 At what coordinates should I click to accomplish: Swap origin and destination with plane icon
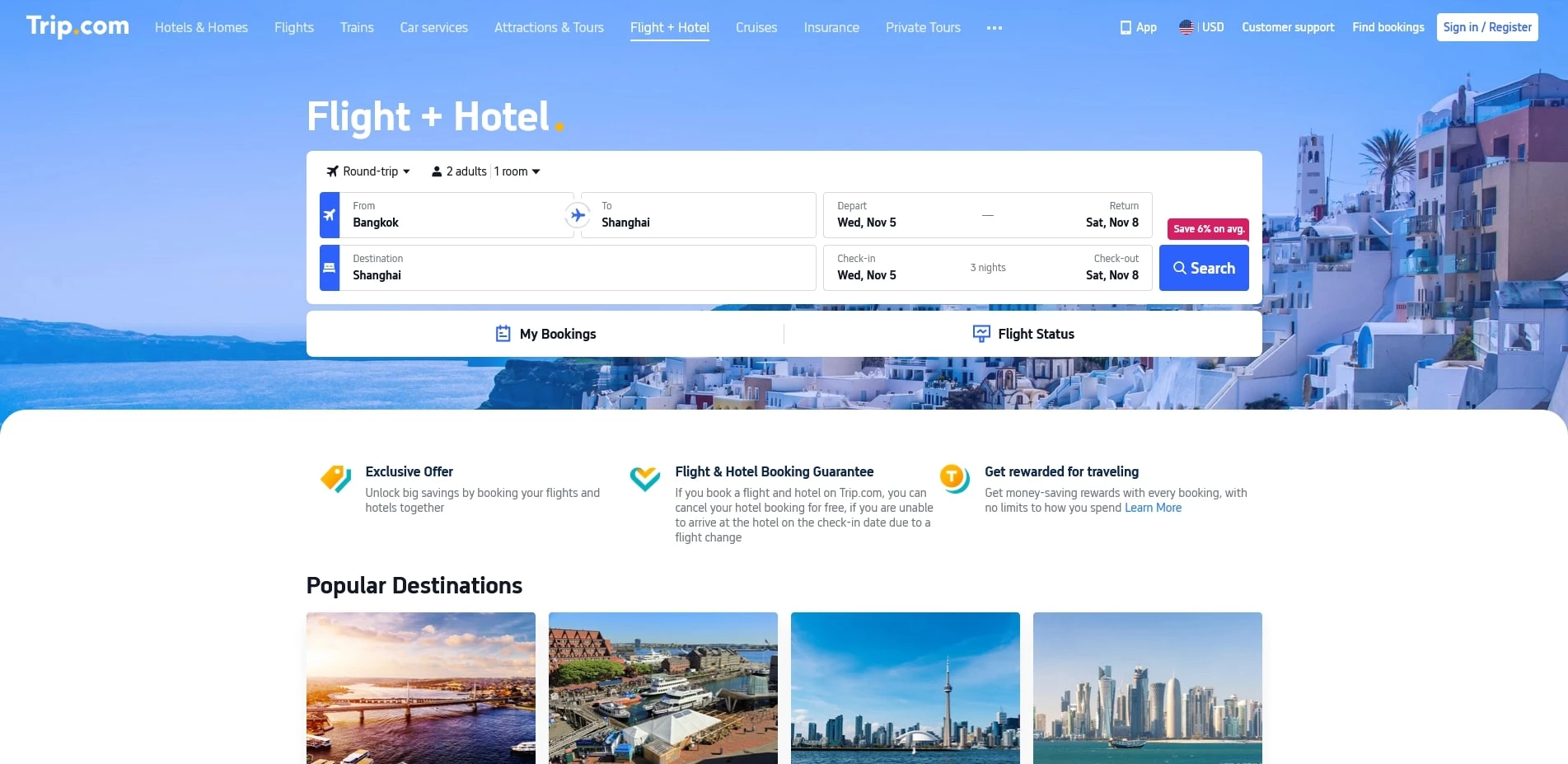point(578,215)
